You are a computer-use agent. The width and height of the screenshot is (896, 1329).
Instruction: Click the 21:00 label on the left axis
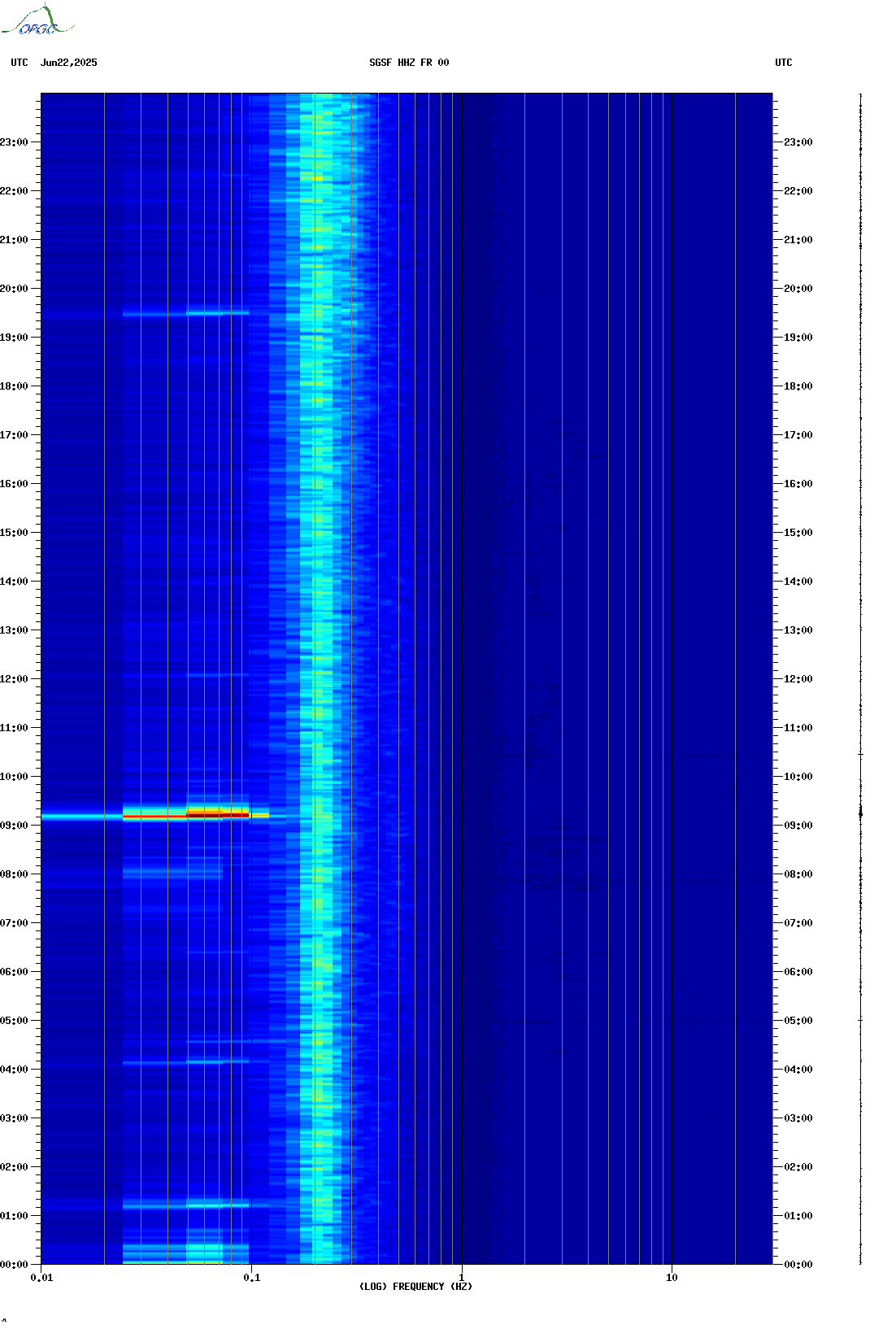[x=14, y=240]
